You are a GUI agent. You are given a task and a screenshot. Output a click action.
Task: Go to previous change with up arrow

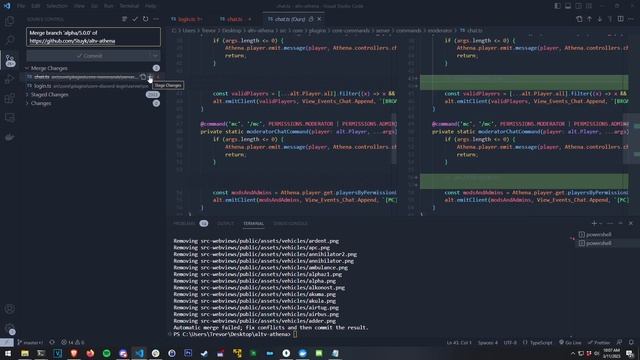[589, 19]
